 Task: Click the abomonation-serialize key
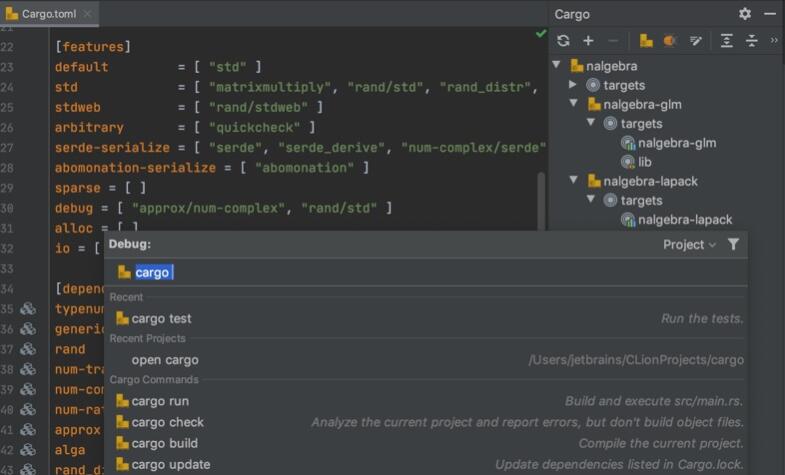click(135, 168)
